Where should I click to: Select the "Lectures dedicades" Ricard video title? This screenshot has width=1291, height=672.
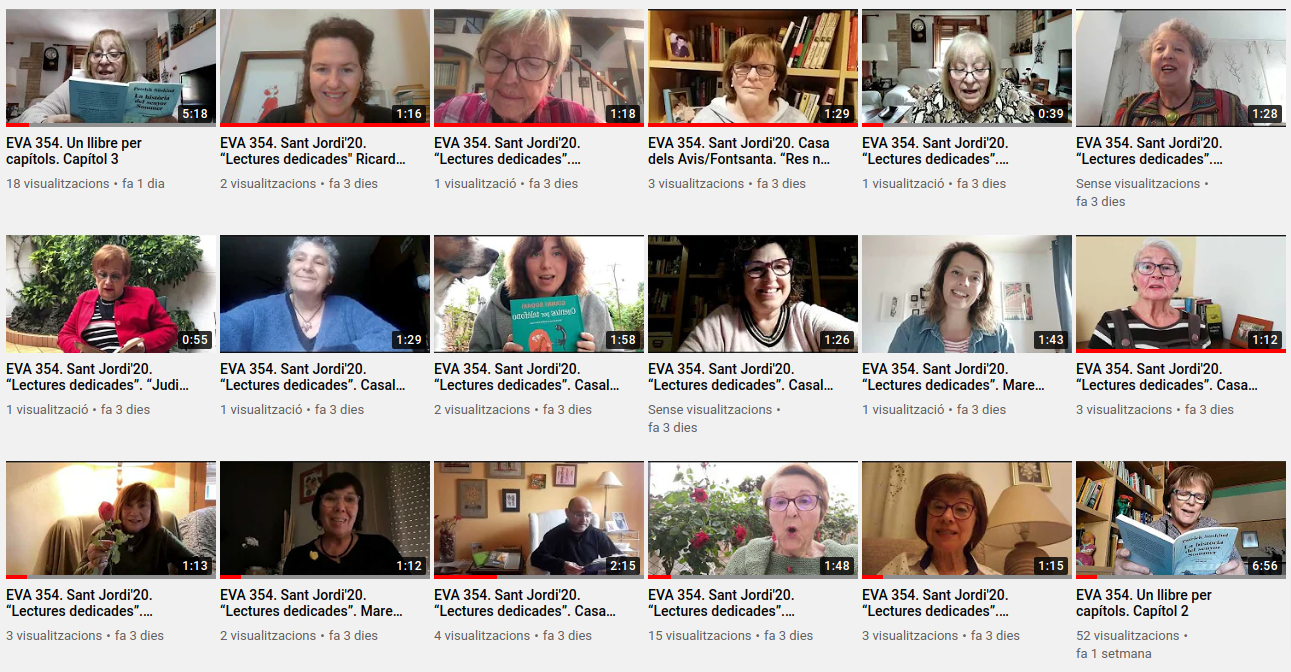(313, 151)
